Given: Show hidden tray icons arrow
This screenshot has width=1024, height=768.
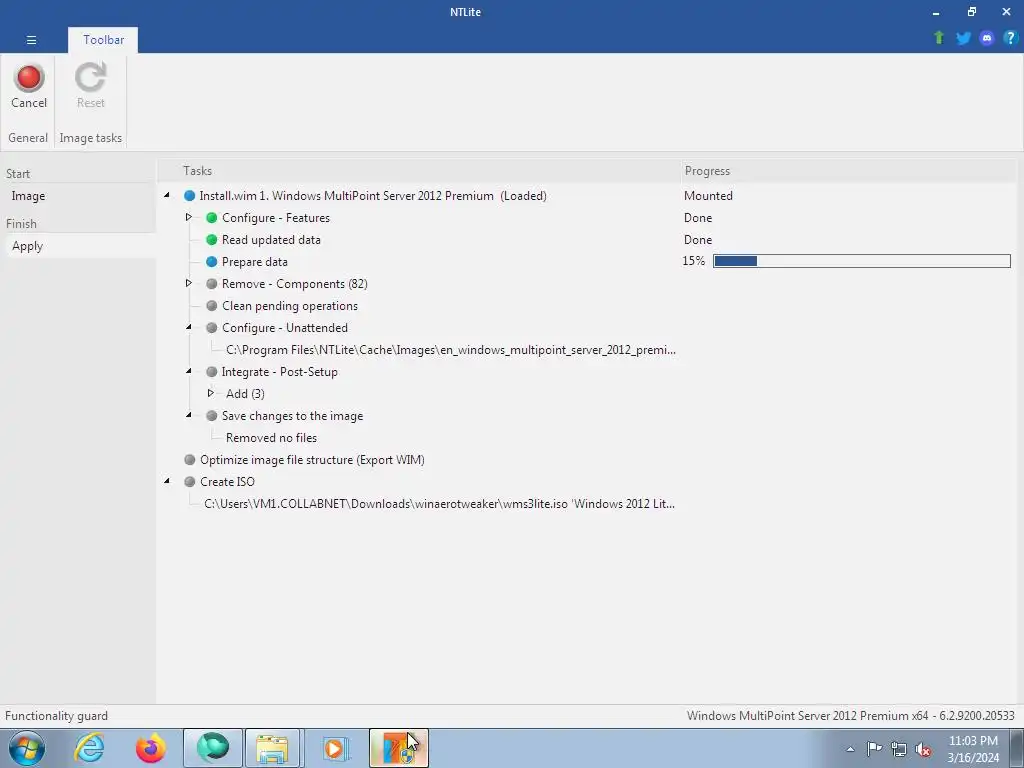Looking at the screenshot, I should click(850, 749).
